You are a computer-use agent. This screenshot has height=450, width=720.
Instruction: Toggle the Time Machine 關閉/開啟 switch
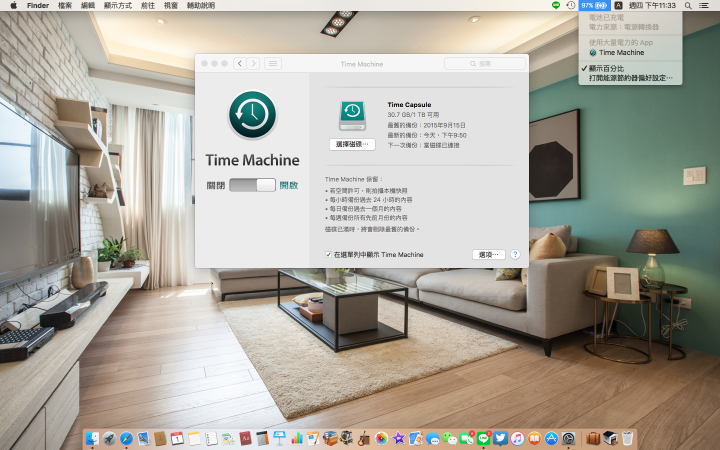pyautogui.click(x=252, y=185)
